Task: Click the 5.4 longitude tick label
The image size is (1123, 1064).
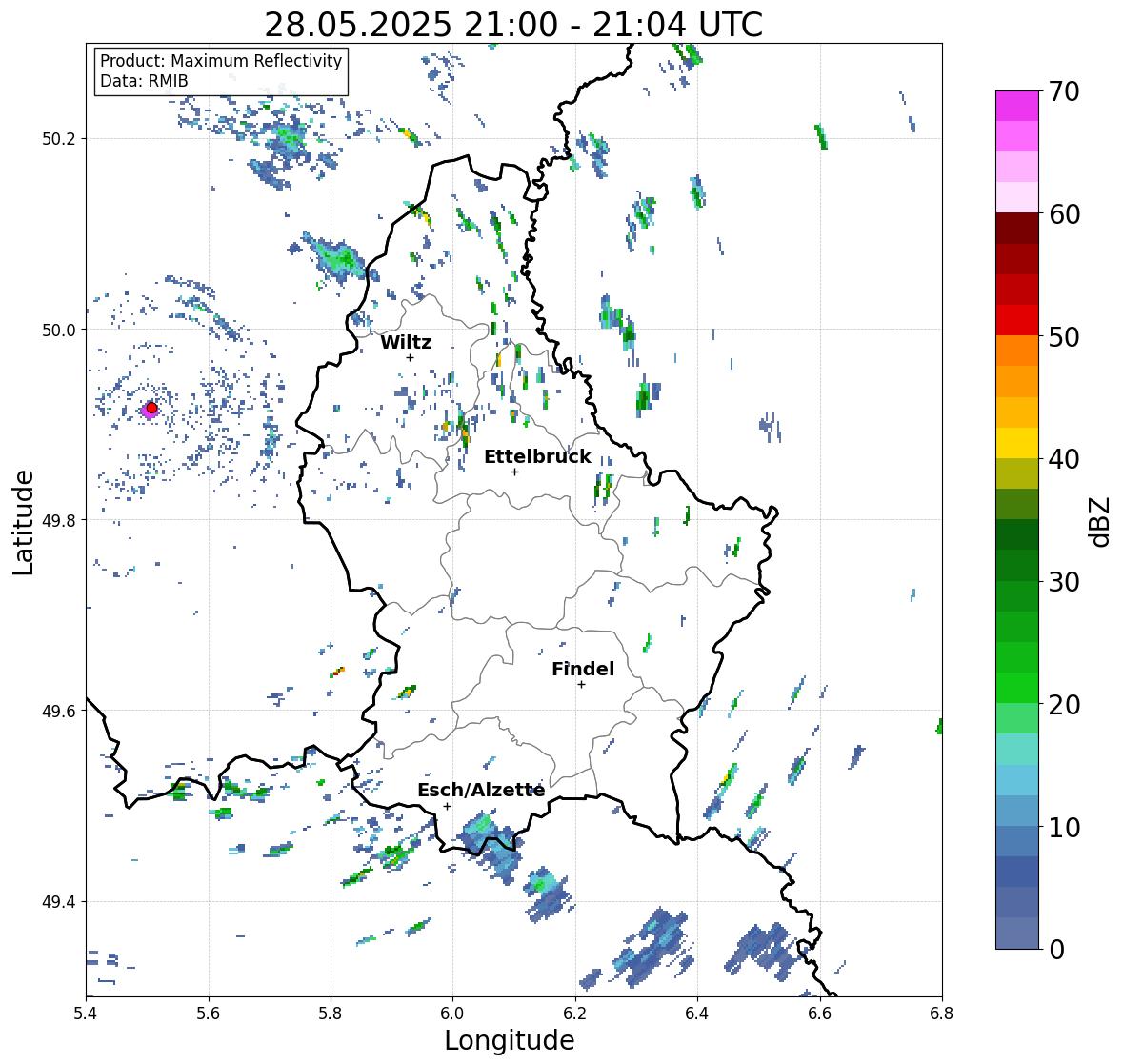Action: (86, 1013)
